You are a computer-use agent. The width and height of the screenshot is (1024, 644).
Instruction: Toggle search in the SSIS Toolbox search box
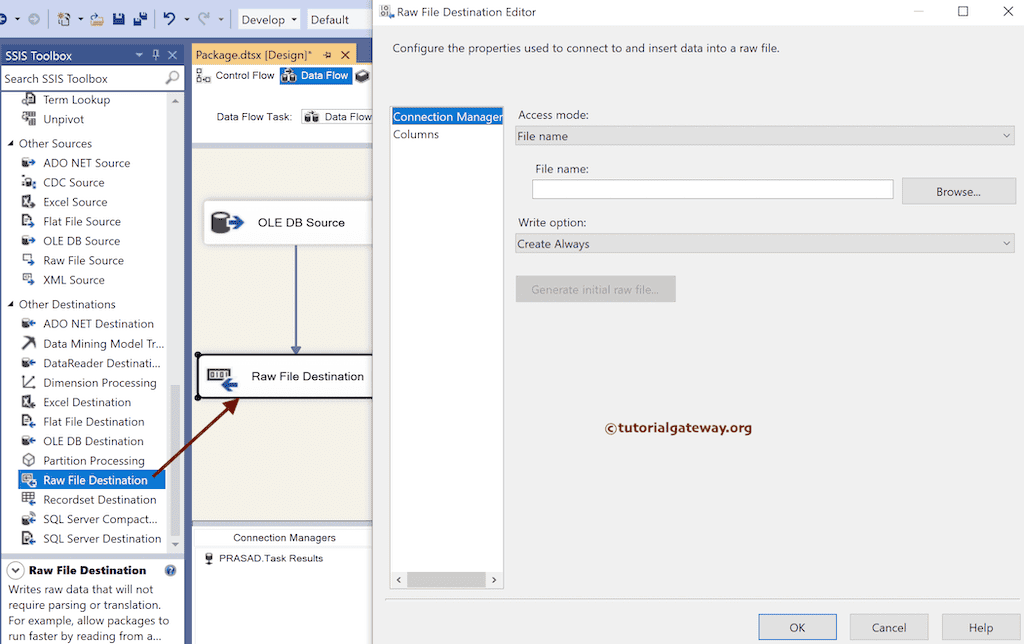tap(174, 77)
